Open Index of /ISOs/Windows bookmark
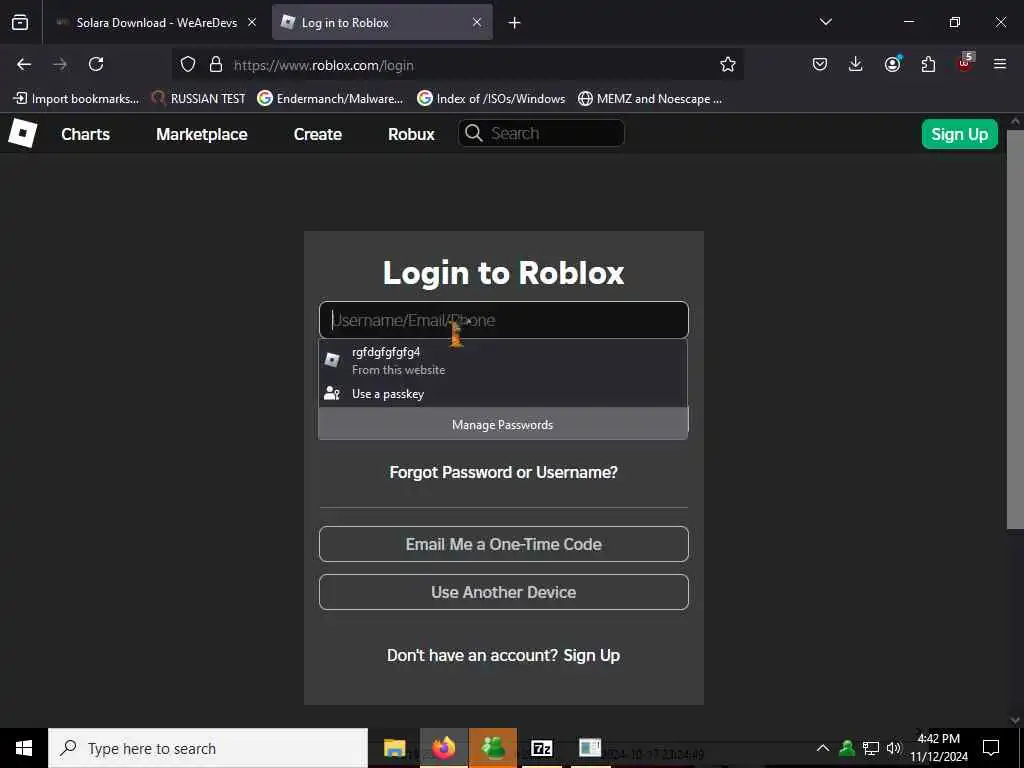This screenshot has width=1024, height=768. pos(491,99)
